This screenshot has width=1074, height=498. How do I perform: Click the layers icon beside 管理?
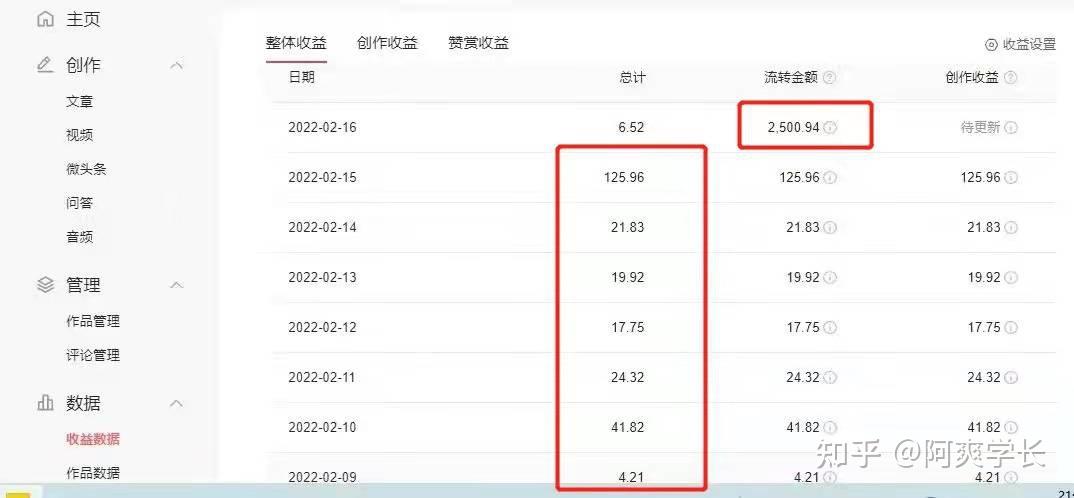[45, 284]
